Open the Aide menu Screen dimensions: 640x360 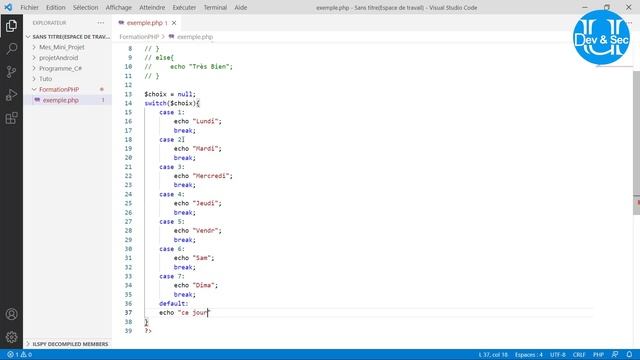click(240, 7)
